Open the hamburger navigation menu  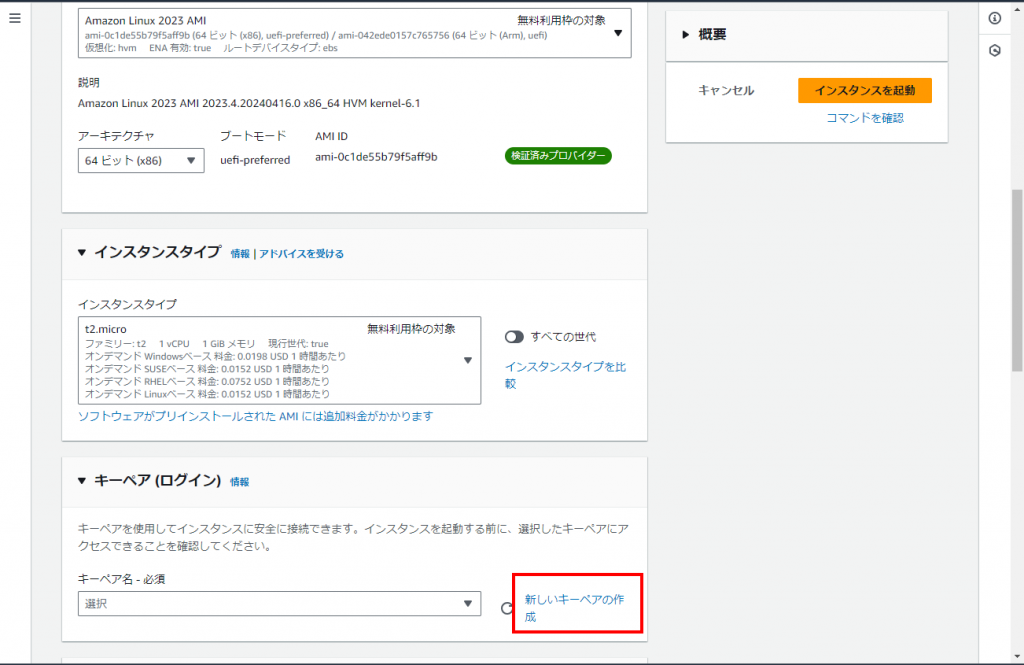(15, 19)
